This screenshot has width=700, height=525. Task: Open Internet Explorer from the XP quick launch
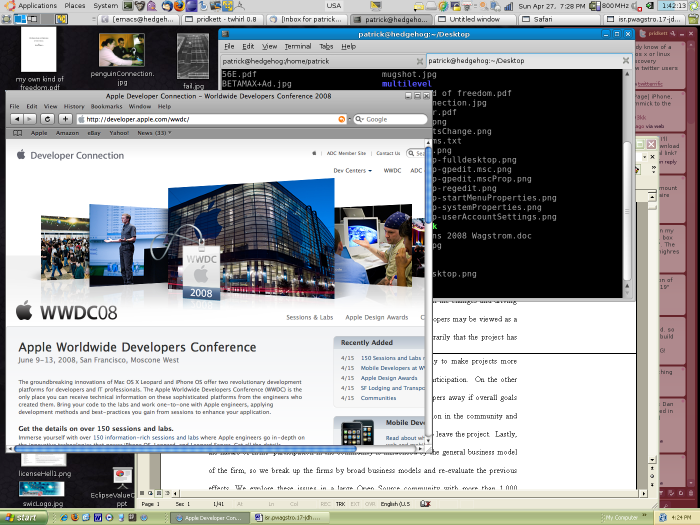[x=64, y=517]
